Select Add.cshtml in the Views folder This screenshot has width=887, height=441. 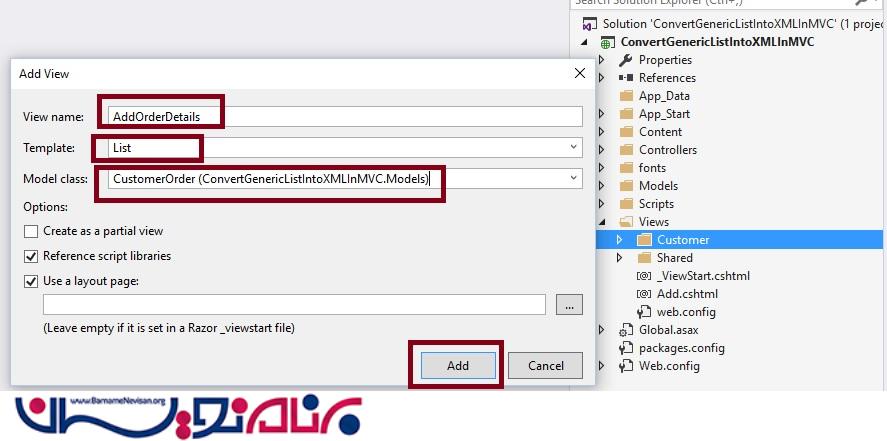(687, 294)
